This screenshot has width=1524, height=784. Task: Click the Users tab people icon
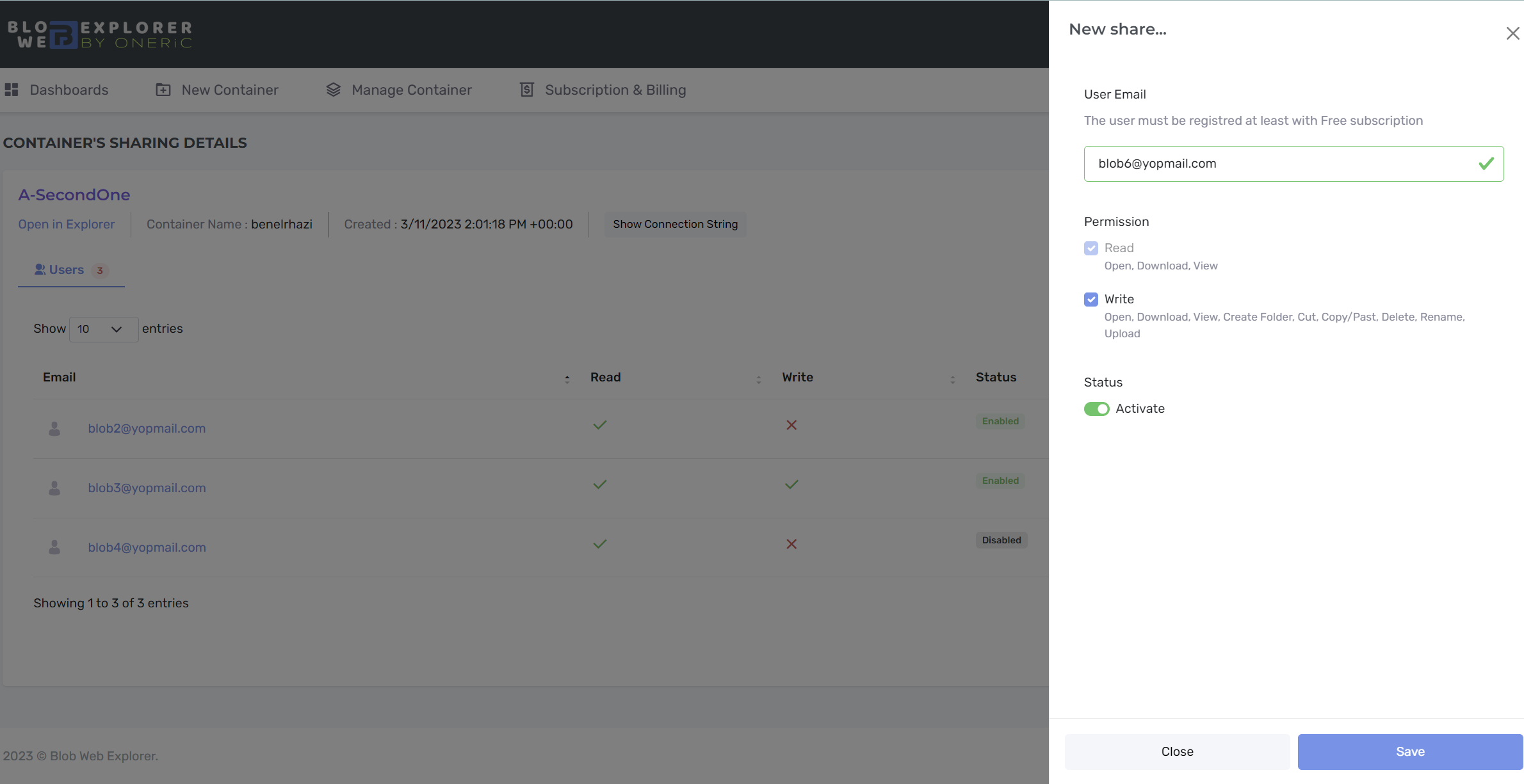pos(40,269)
